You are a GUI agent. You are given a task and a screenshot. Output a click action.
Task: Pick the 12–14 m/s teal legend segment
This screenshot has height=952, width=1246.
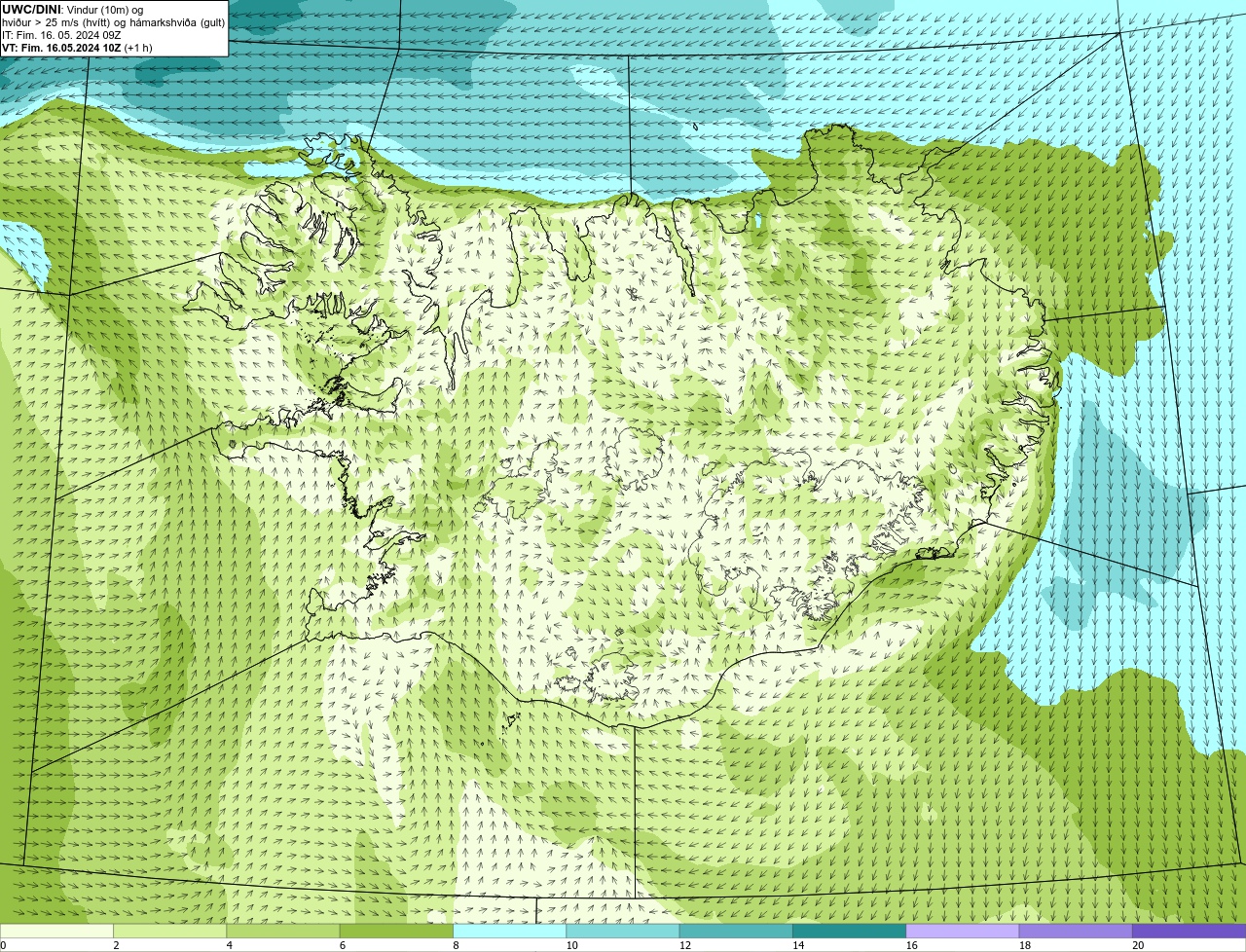tap(736, 931)
